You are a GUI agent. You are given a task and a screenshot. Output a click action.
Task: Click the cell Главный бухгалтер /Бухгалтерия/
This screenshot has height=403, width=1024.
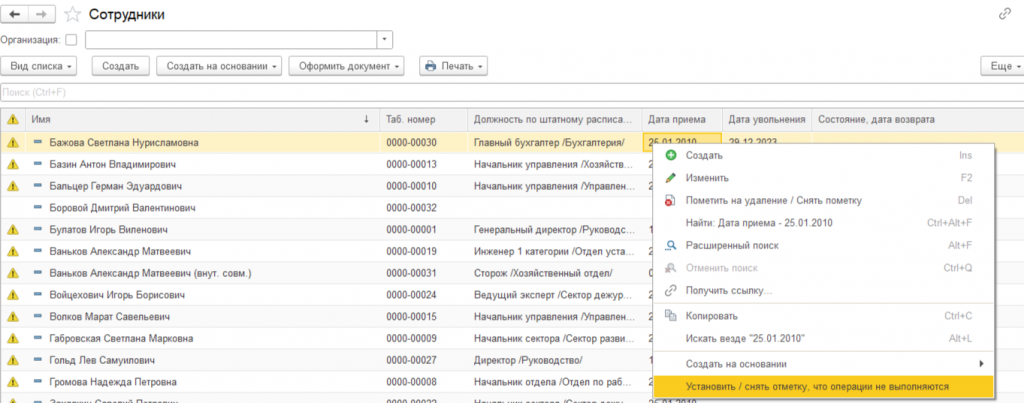pyautogui.click(x=549, y=142)
